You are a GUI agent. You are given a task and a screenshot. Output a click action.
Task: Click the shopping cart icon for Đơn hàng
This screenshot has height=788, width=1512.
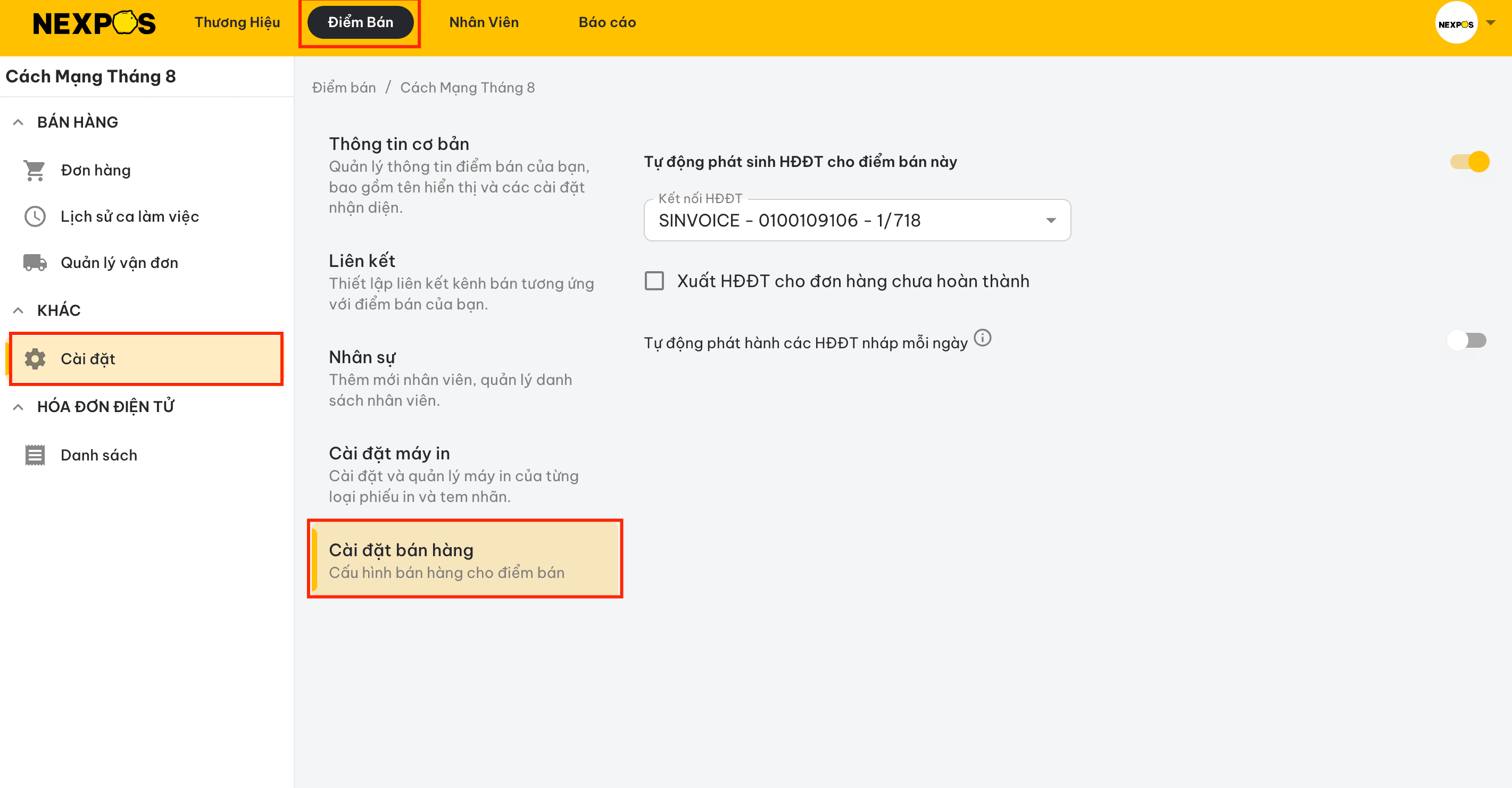click(35, 170)
